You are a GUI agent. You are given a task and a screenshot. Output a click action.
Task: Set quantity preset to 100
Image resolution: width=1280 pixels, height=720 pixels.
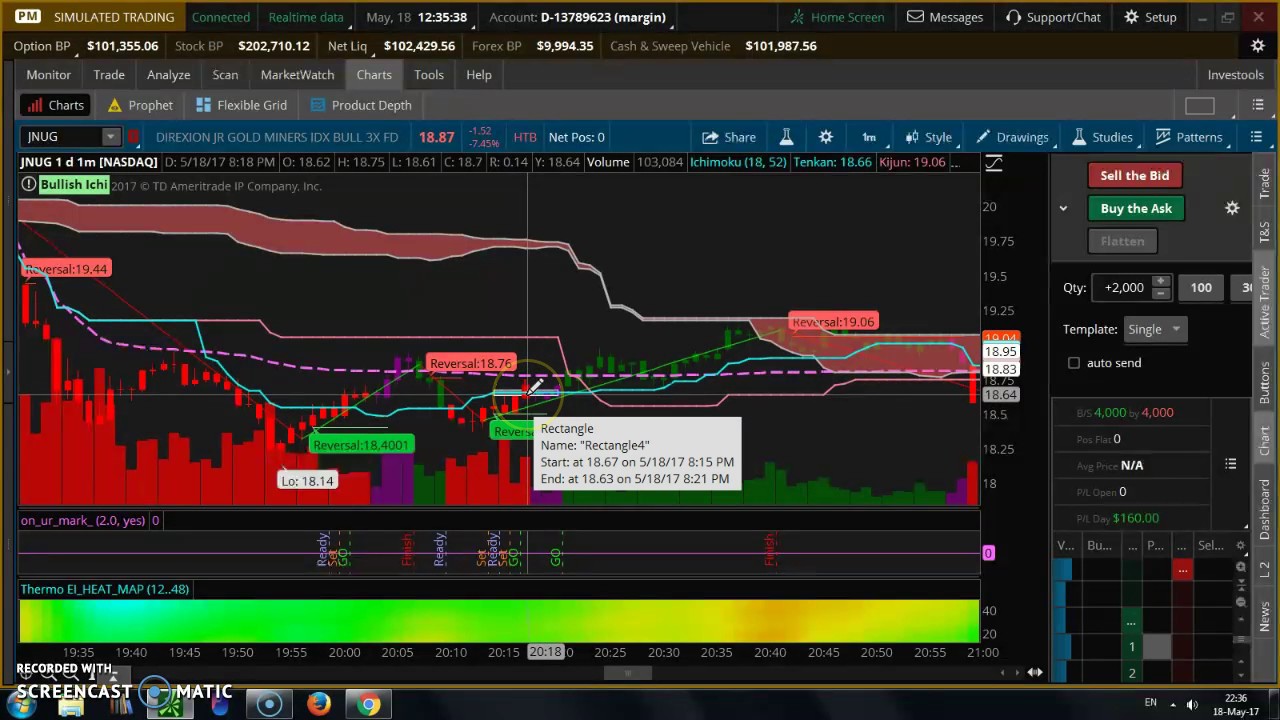click(1200, 288)
